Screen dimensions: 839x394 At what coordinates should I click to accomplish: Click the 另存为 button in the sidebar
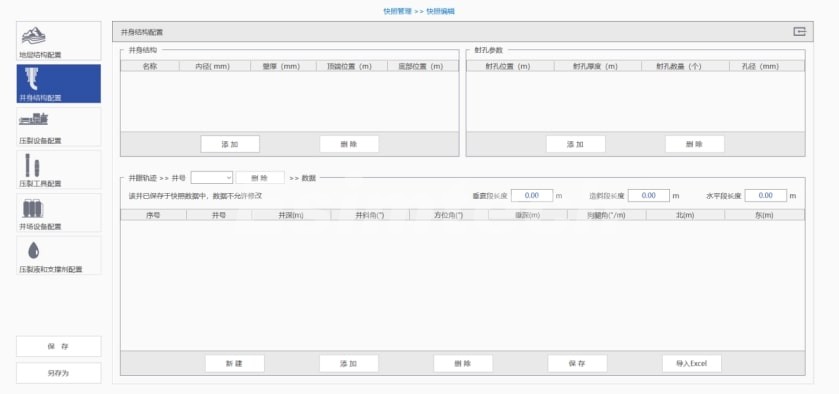coord(58,373)
